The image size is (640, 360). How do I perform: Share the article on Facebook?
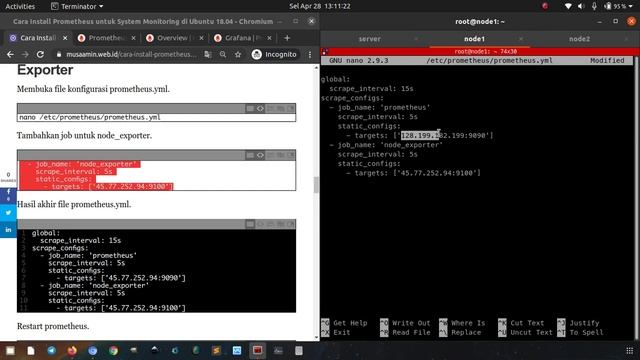click(8, 195)
